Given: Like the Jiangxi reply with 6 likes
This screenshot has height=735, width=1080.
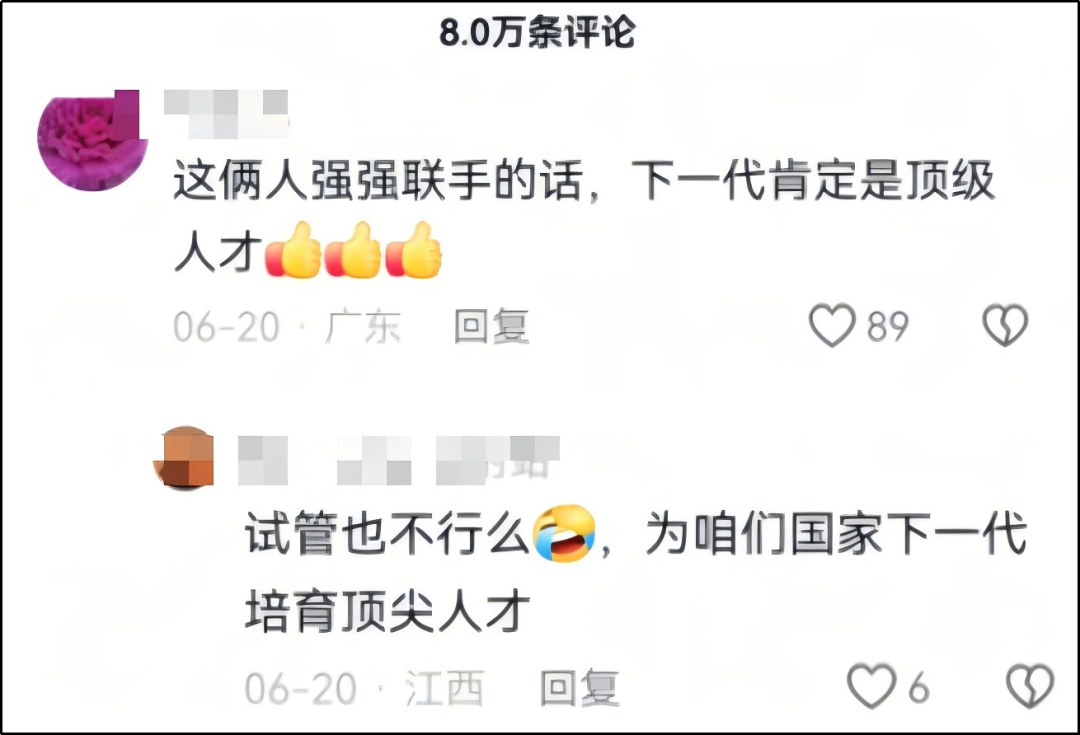Looking at the screenshot, I should (871, 686).
